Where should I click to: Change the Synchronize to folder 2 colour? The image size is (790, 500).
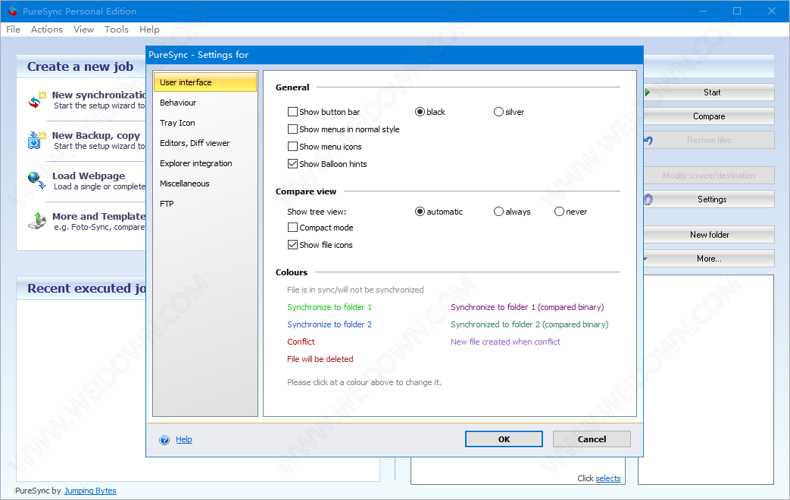[330, 324]
